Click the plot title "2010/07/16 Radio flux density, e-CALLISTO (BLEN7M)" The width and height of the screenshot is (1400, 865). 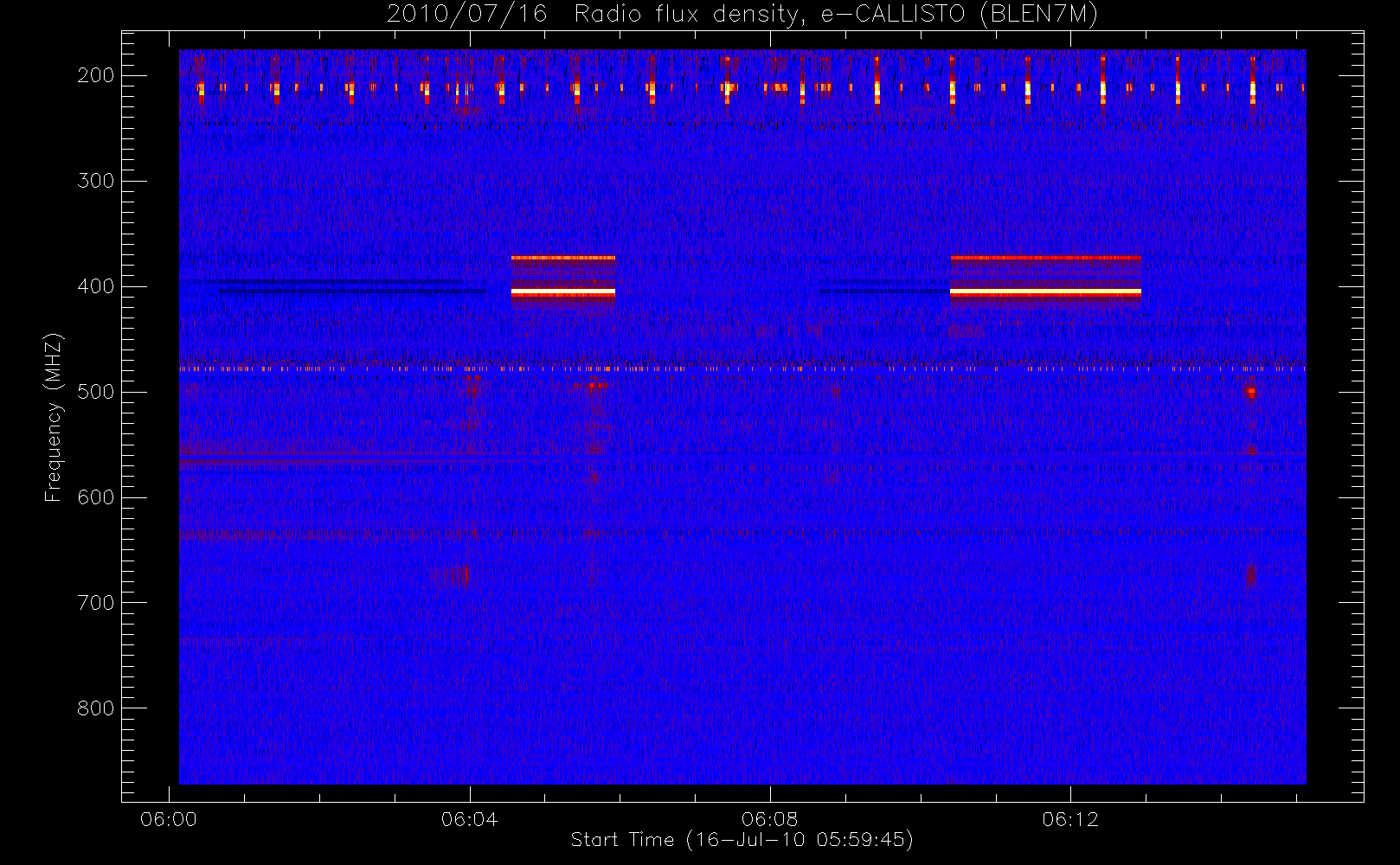tap(742, 15)
